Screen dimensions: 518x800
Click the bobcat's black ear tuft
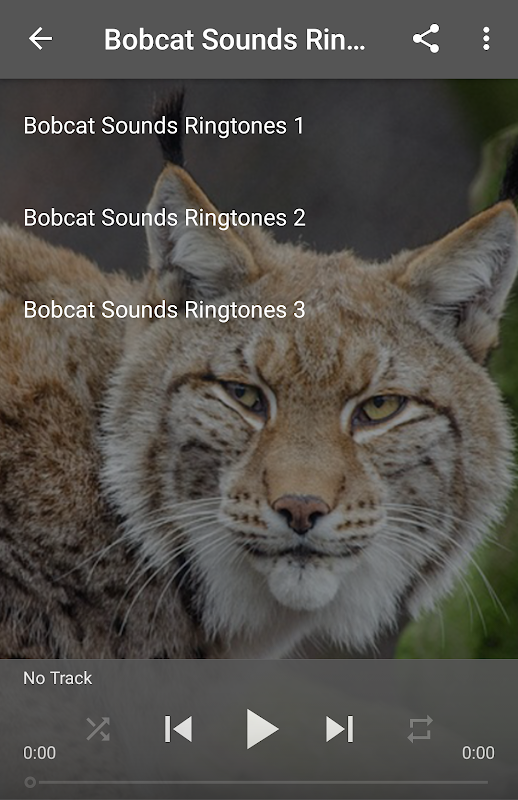coord(171,128)
